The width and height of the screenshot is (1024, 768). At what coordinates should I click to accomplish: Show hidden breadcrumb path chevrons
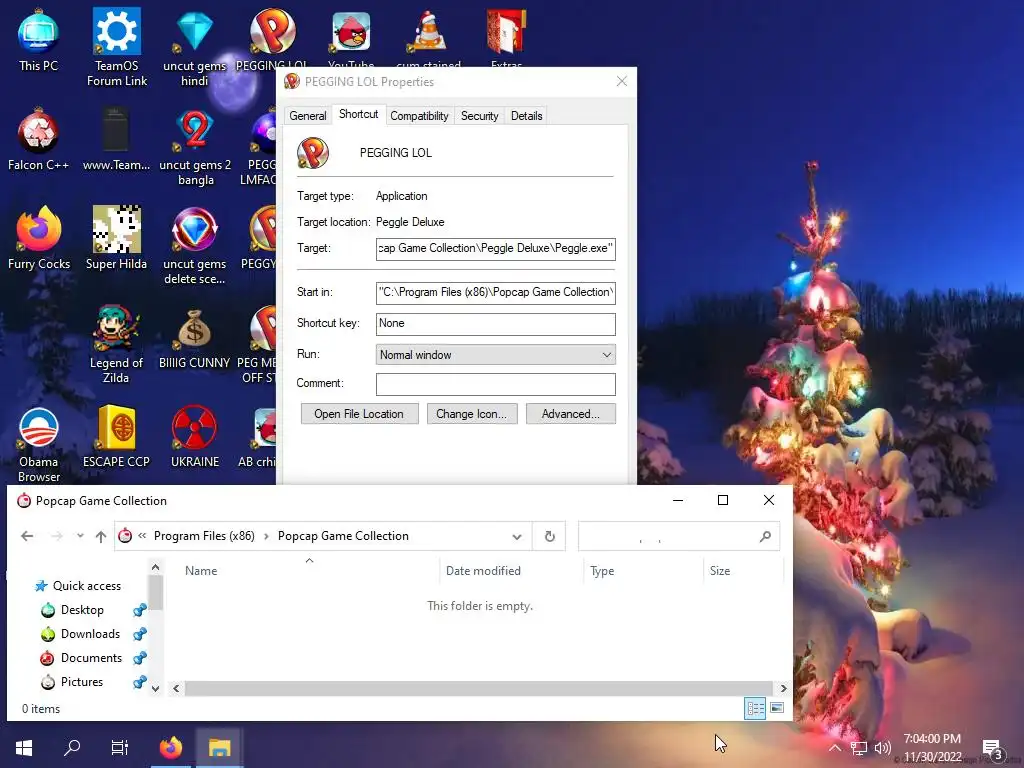(142, 536)
